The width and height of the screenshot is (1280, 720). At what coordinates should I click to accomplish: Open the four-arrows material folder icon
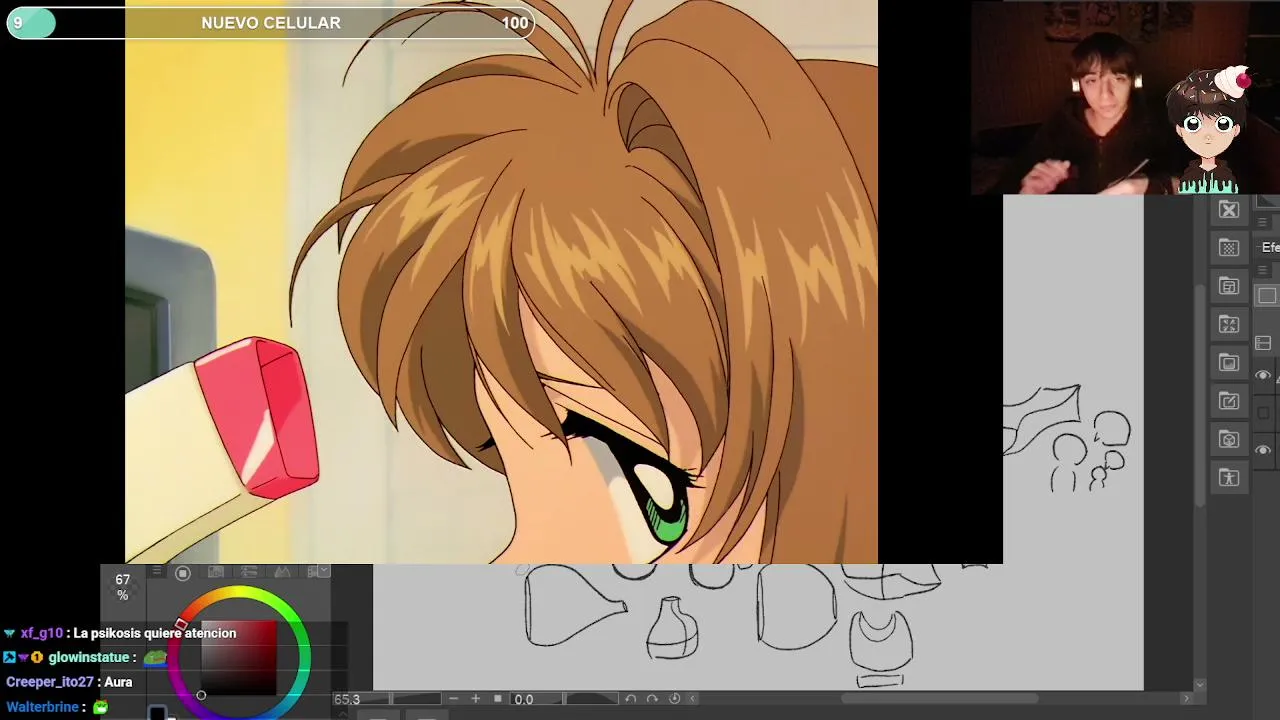click(1229, 324)
